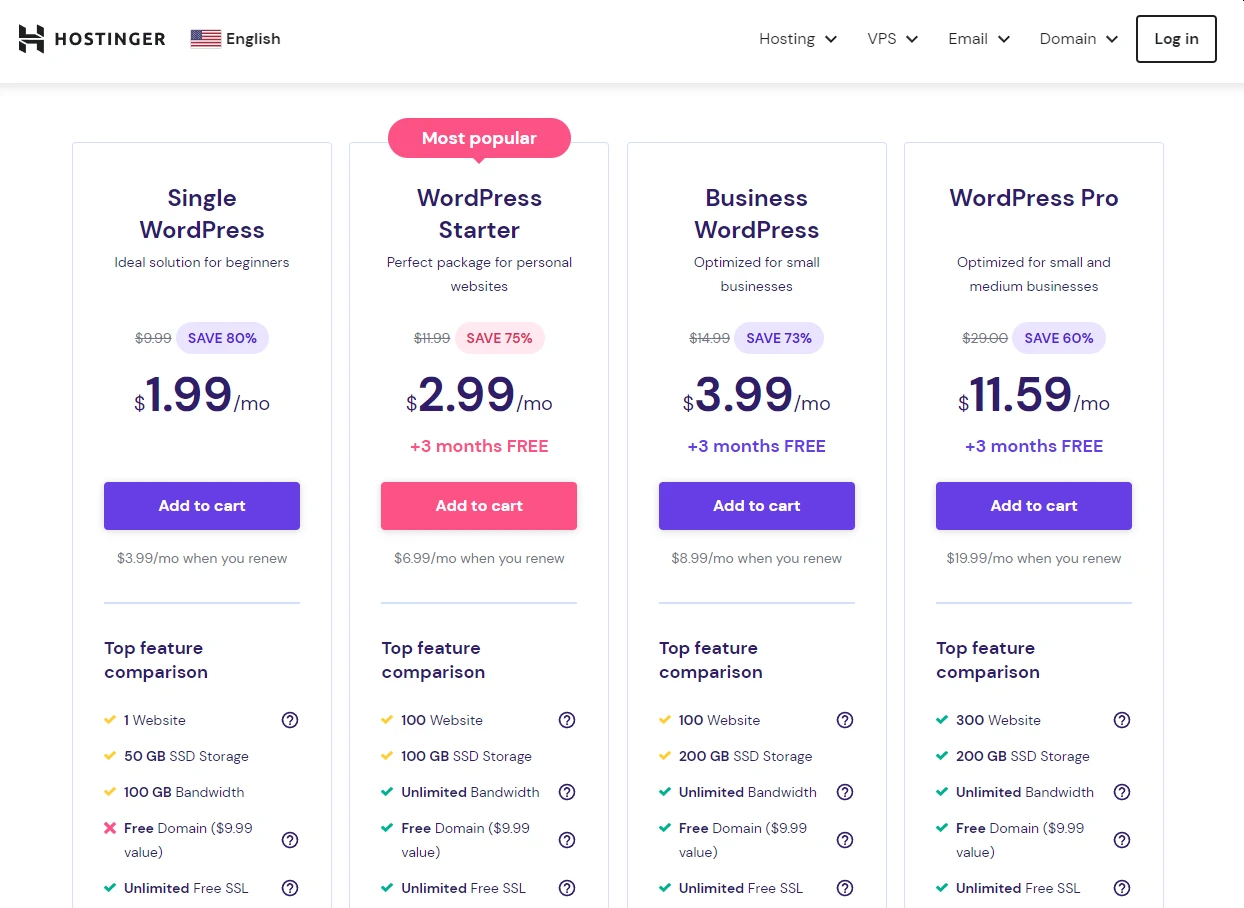This screenshot has width=1244, height=908.
Task: Click '100 GB SSD Storage' feature
Action: pos(466,756)
